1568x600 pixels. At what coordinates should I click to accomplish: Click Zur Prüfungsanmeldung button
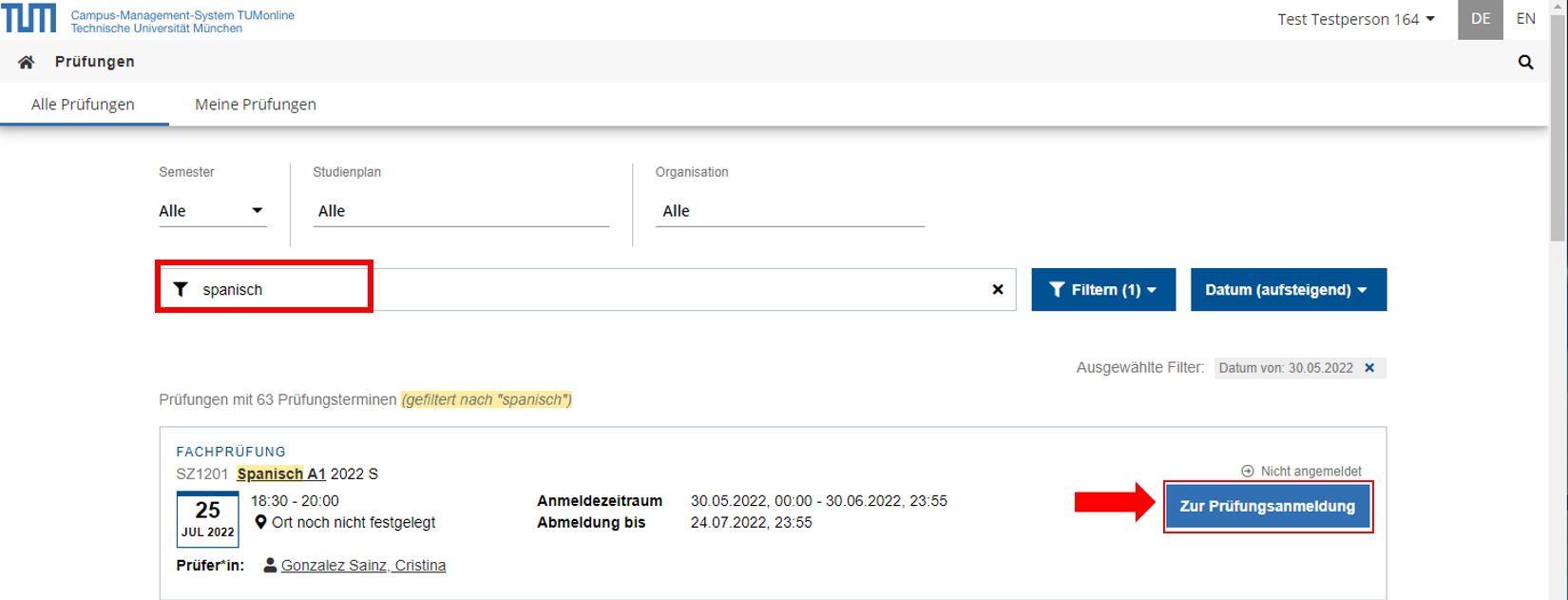(x=1267, y=507)
